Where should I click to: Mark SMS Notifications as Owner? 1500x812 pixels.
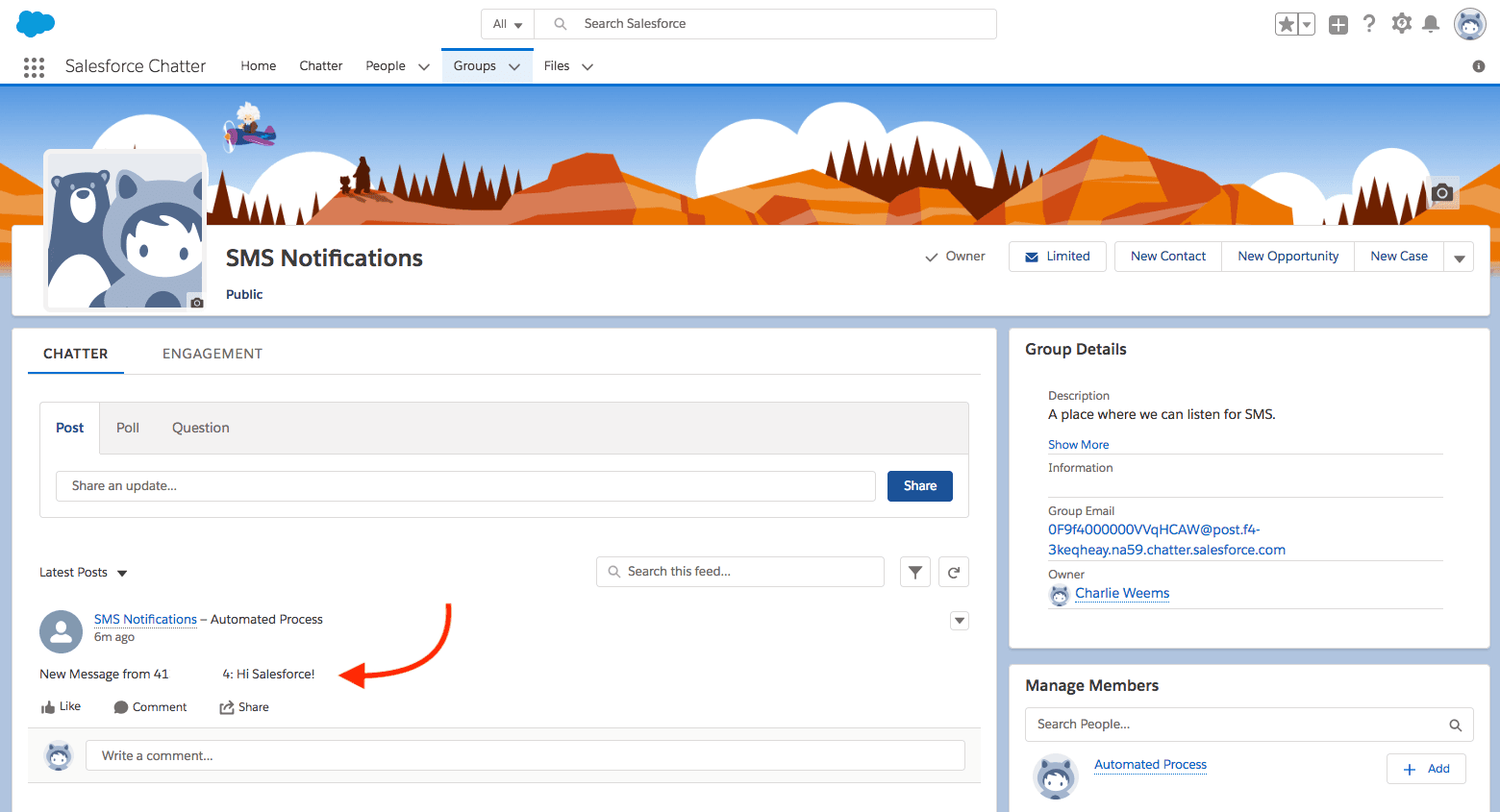tap(954, 256)
